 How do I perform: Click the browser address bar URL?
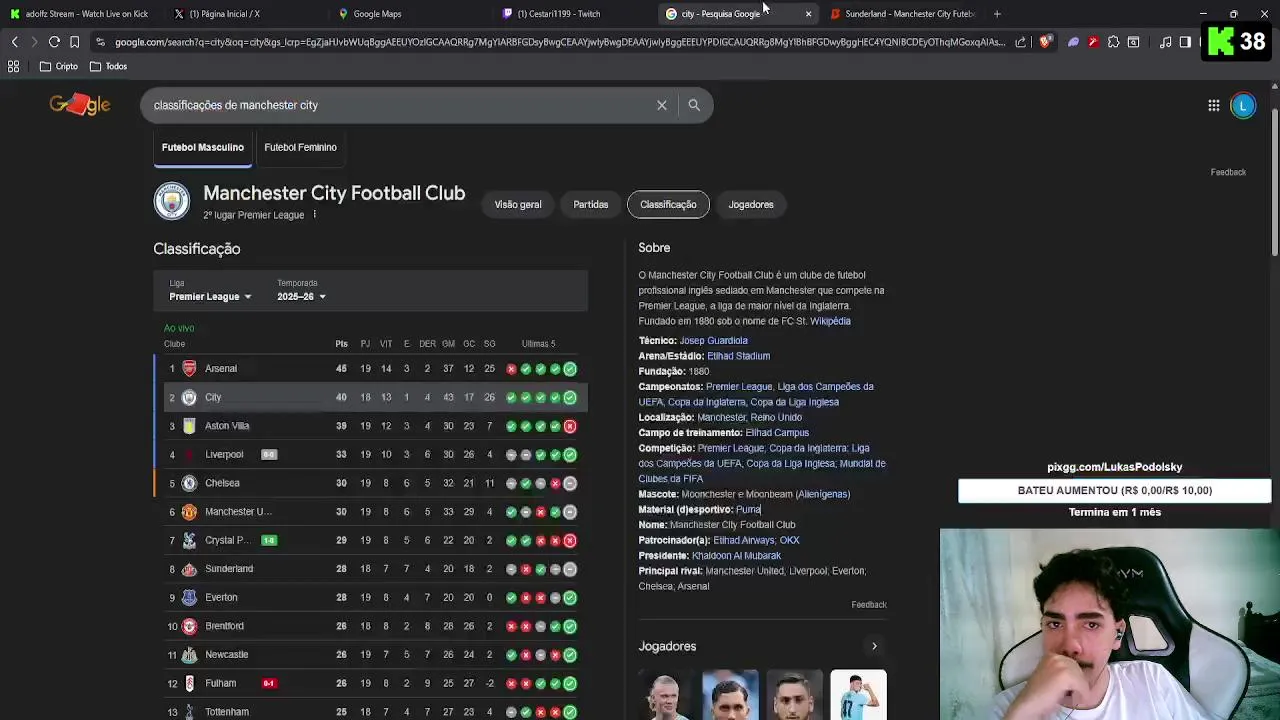tap(560, 42)
